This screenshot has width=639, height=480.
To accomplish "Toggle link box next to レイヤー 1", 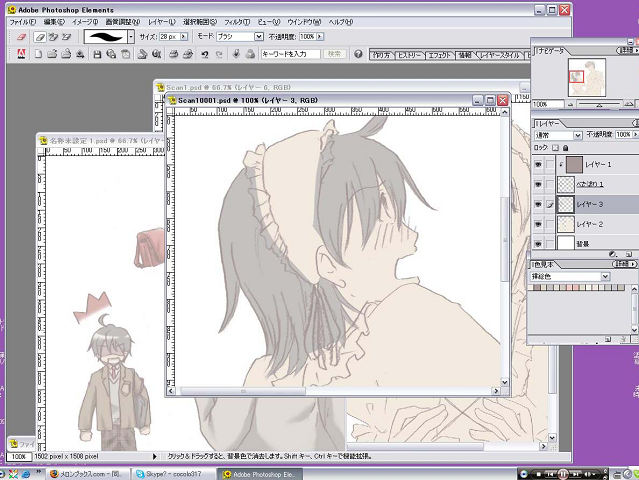I will (550, 165).
